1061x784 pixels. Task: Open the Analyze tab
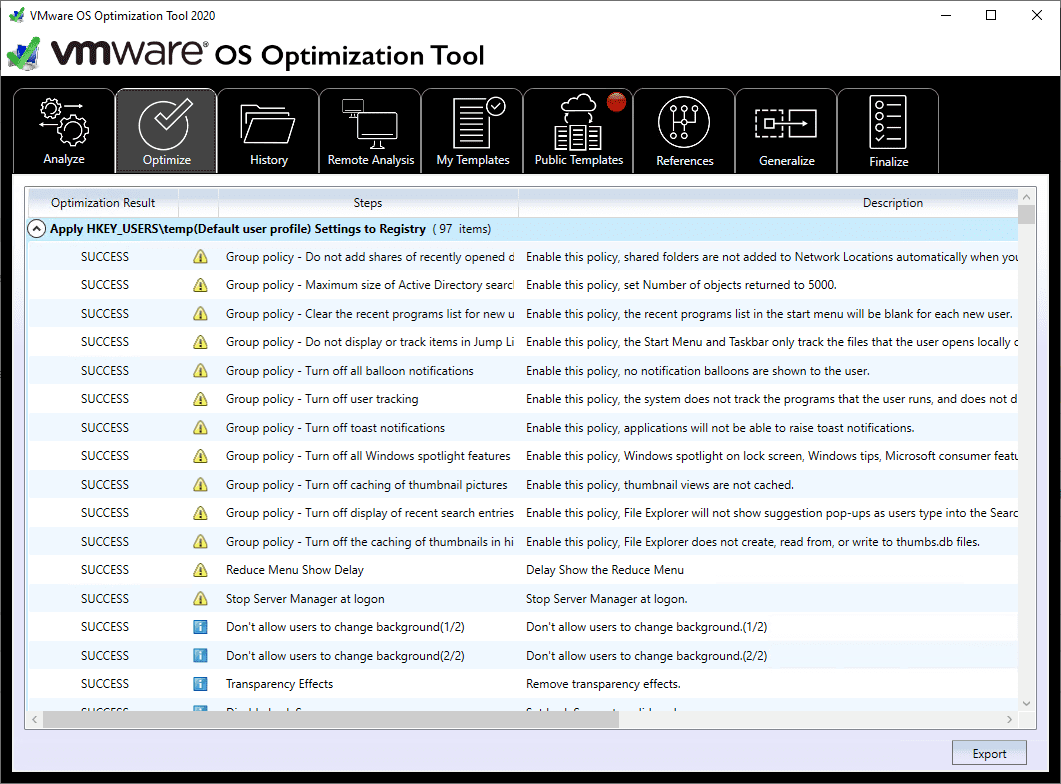tap(64, 131)
